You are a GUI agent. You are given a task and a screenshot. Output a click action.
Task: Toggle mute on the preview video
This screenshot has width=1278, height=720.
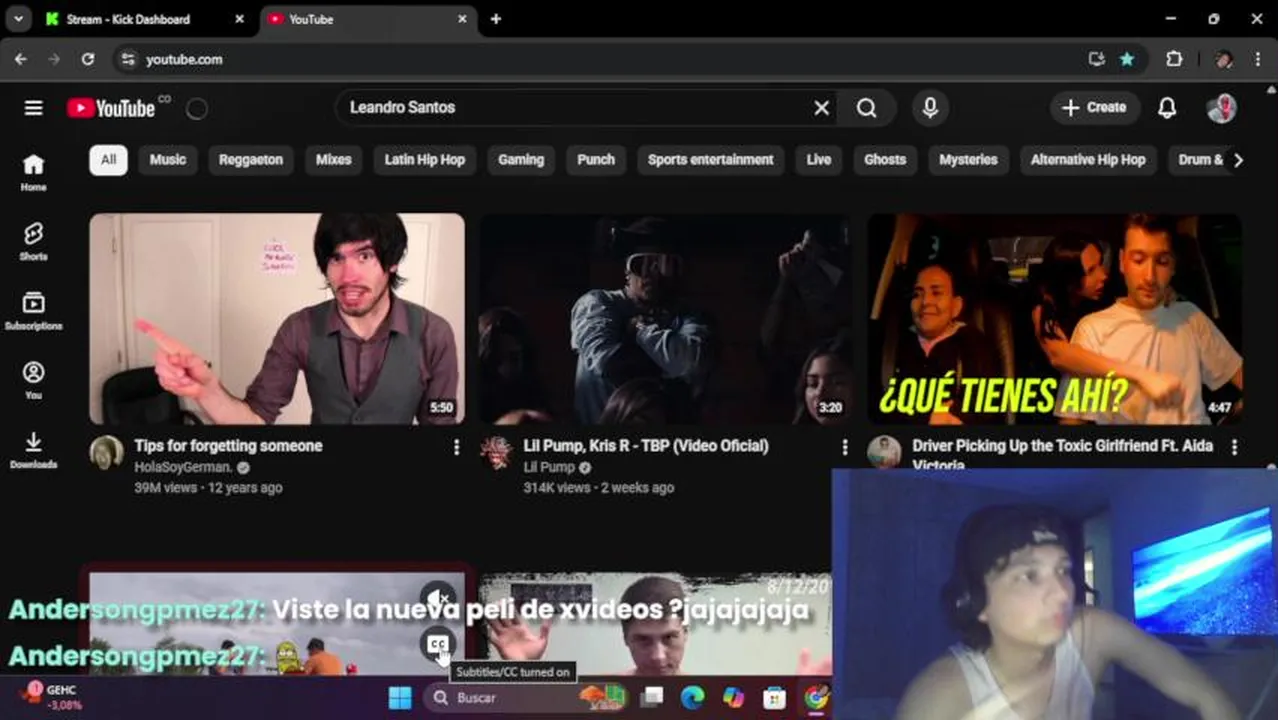[438, 598]
